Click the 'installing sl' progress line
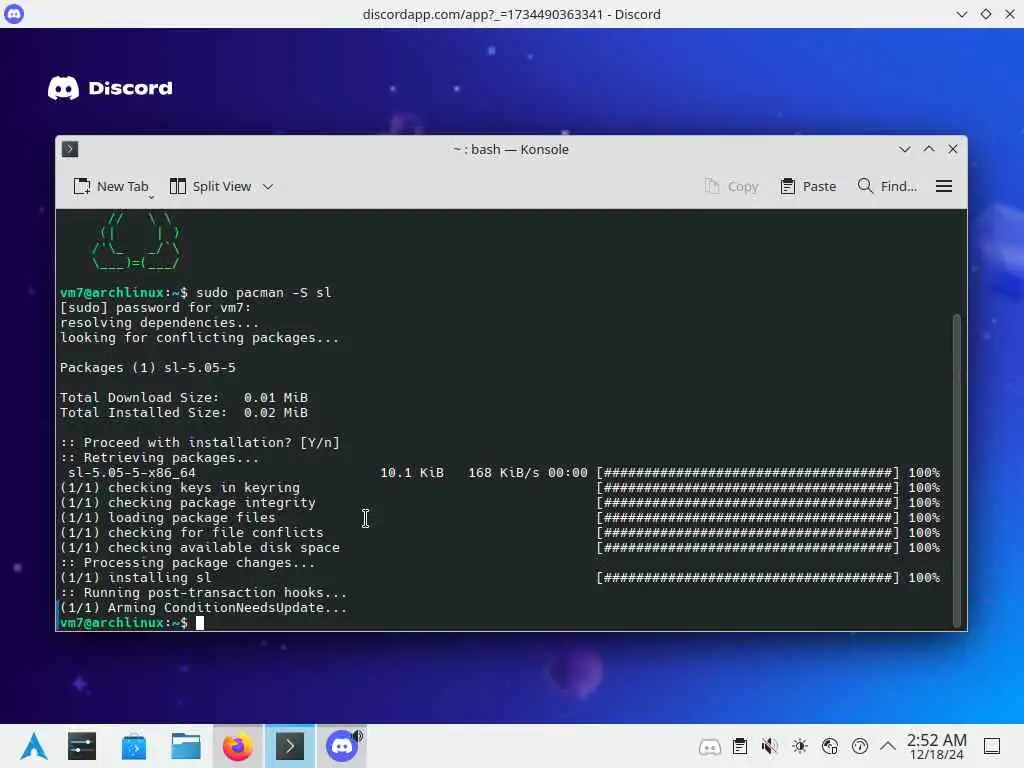1024x768 pixels. pyautogui.click(x=500, y=578)
